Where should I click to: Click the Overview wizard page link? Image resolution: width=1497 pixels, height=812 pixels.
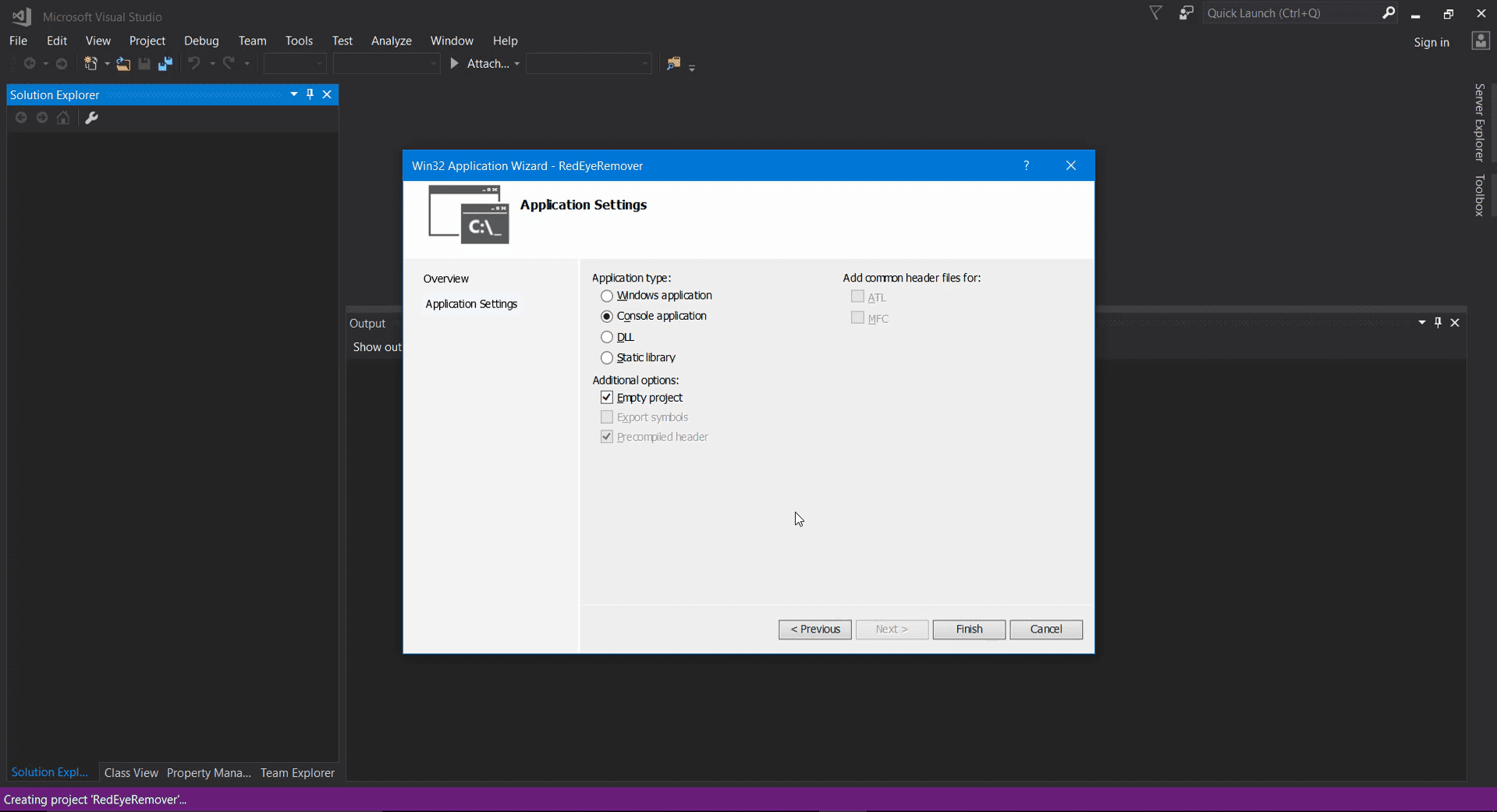[445, 278]
